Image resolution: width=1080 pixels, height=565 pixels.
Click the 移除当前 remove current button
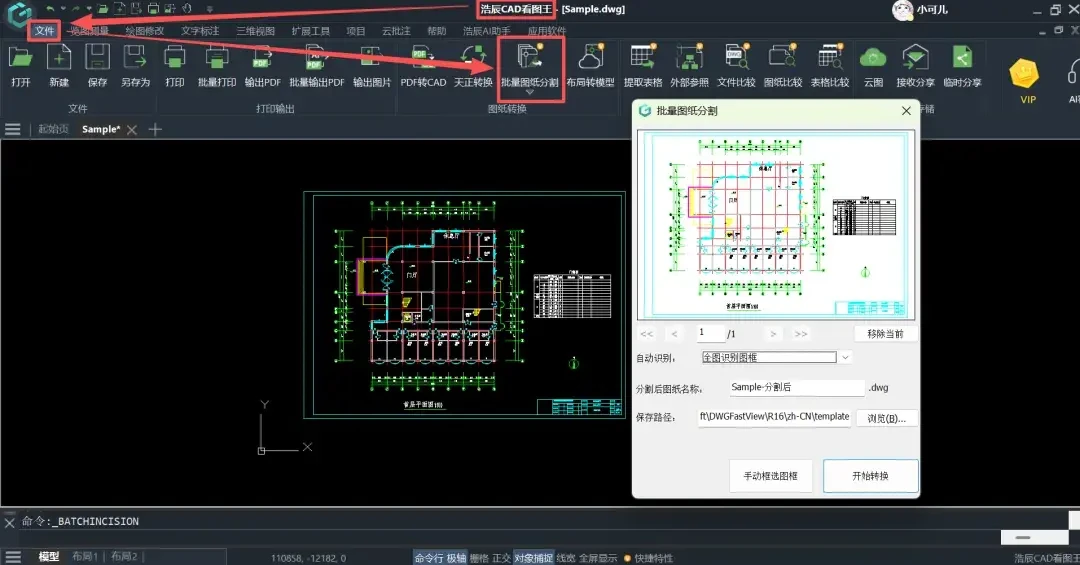885,333
